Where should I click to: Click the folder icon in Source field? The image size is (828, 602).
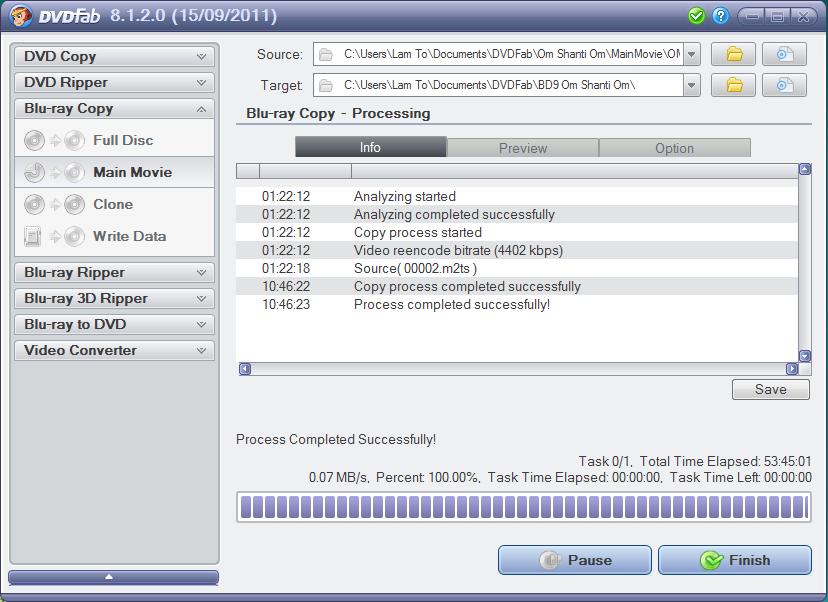326,54
